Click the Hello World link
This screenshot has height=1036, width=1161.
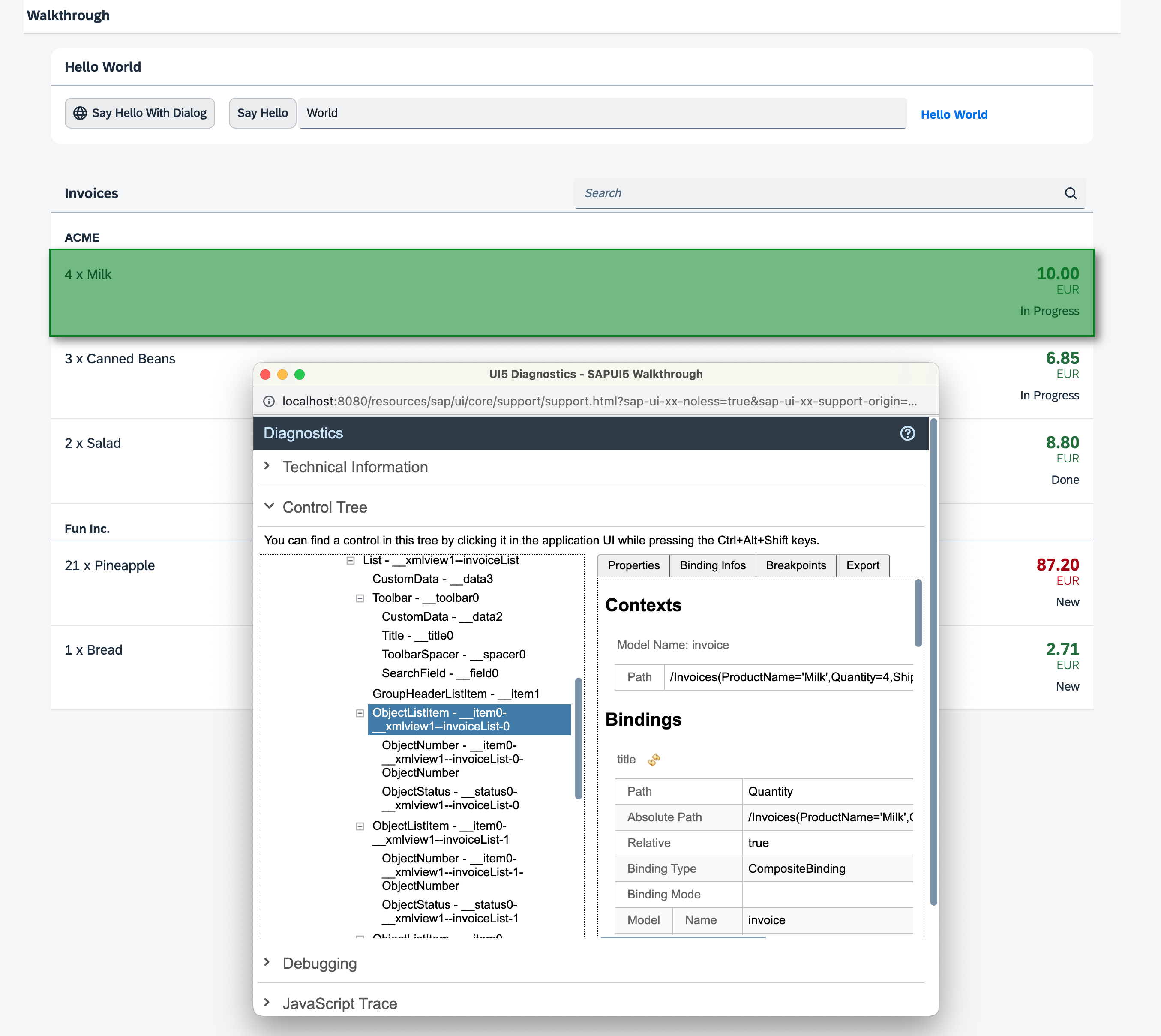click(x=954, y=114)
